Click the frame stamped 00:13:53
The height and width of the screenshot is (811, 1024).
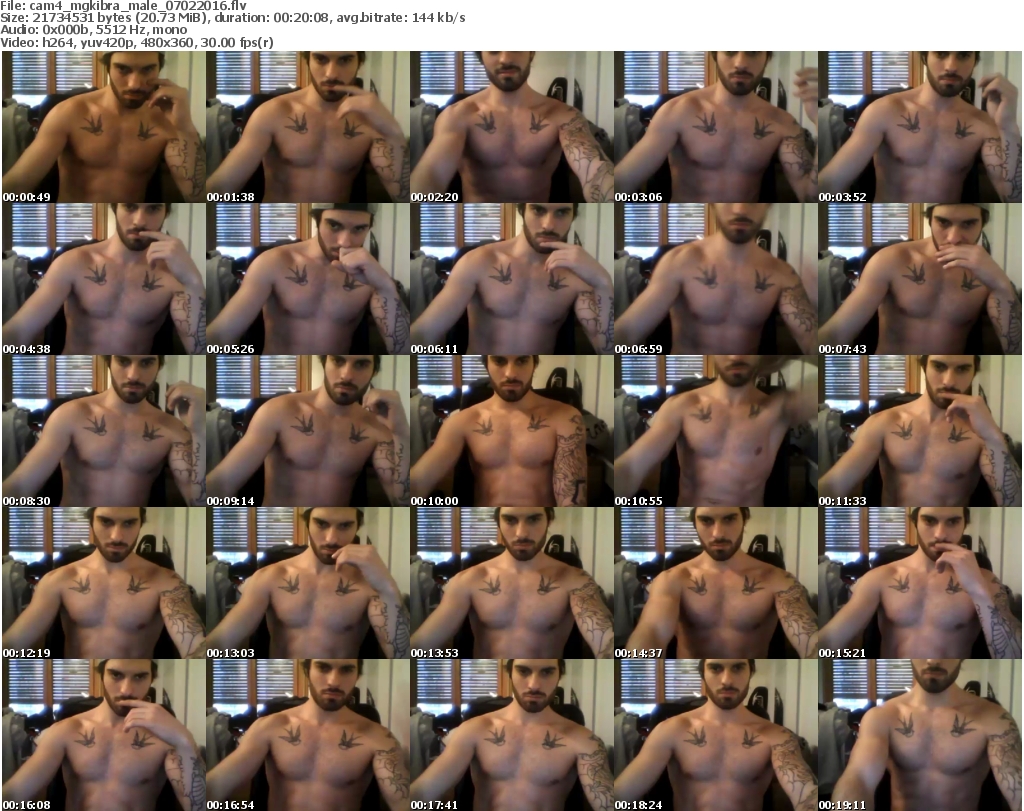pos(511,583)
